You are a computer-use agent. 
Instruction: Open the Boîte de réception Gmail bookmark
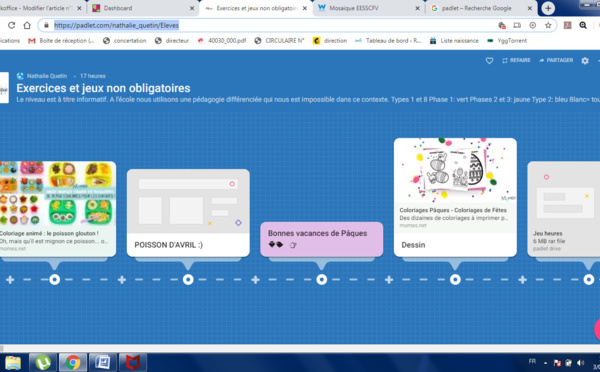coord(61,41)
